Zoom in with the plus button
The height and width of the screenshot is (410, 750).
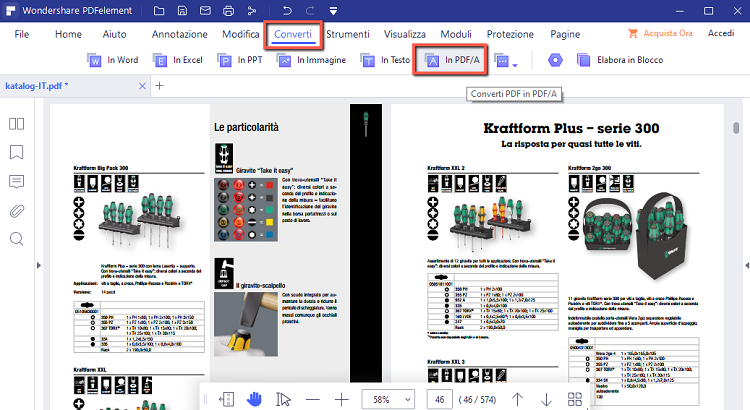tap(342, 399)
